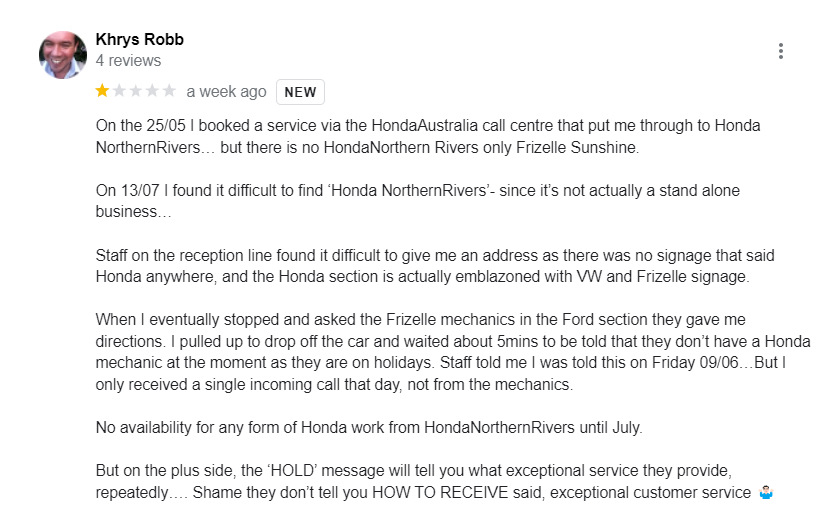Click paragraph starting 'On the 25/05'
Screen dimensions: 834x521
[x=428, y=136]
